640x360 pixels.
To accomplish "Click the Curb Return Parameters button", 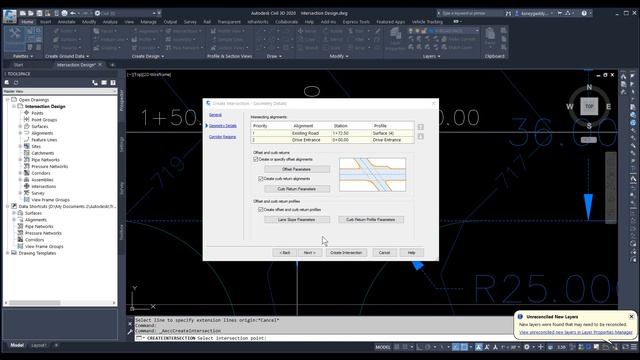I will (x=297, y=189).
